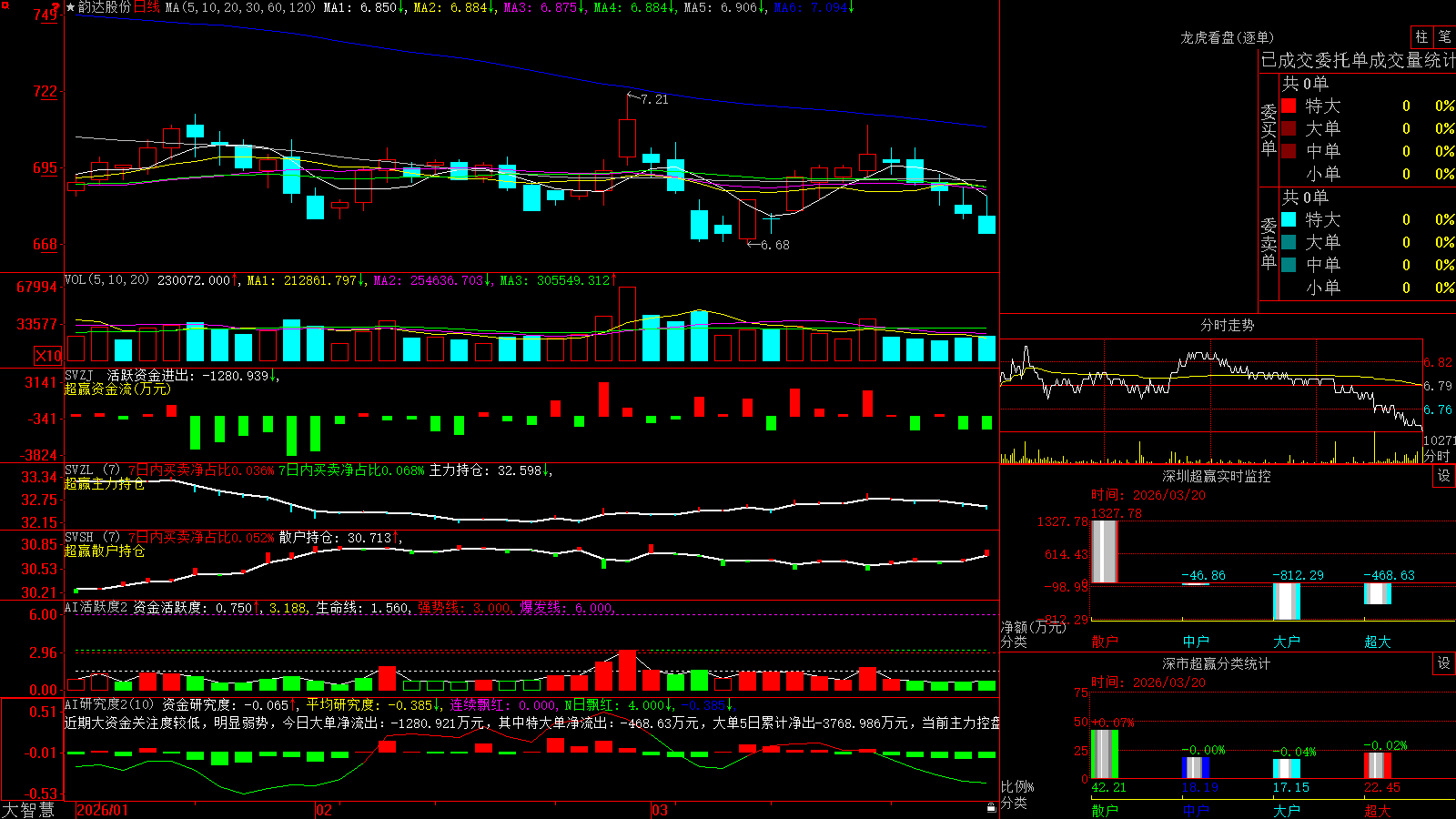Select cyan 特大 sell-order color swatch
The image size is (1456, 819).
pos(1289,219)
